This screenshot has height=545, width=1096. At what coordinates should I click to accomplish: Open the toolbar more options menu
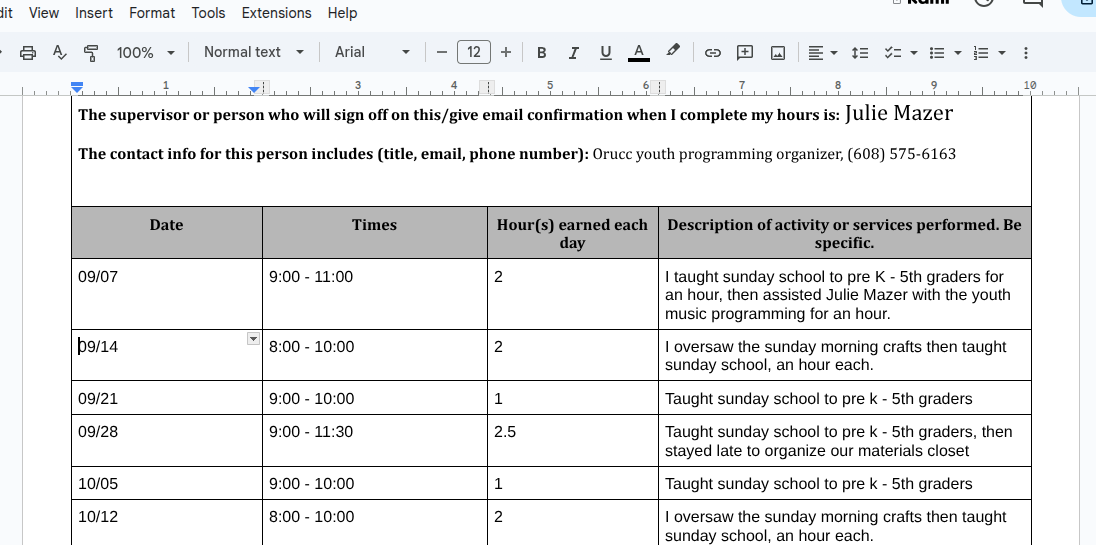1025,52
